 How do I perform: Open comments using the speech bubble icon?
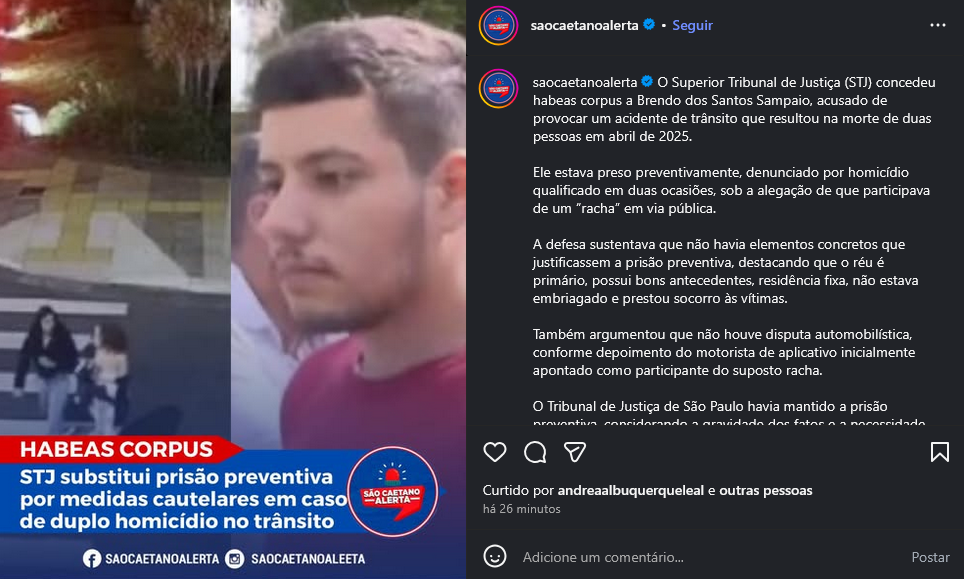click(535, 452)
